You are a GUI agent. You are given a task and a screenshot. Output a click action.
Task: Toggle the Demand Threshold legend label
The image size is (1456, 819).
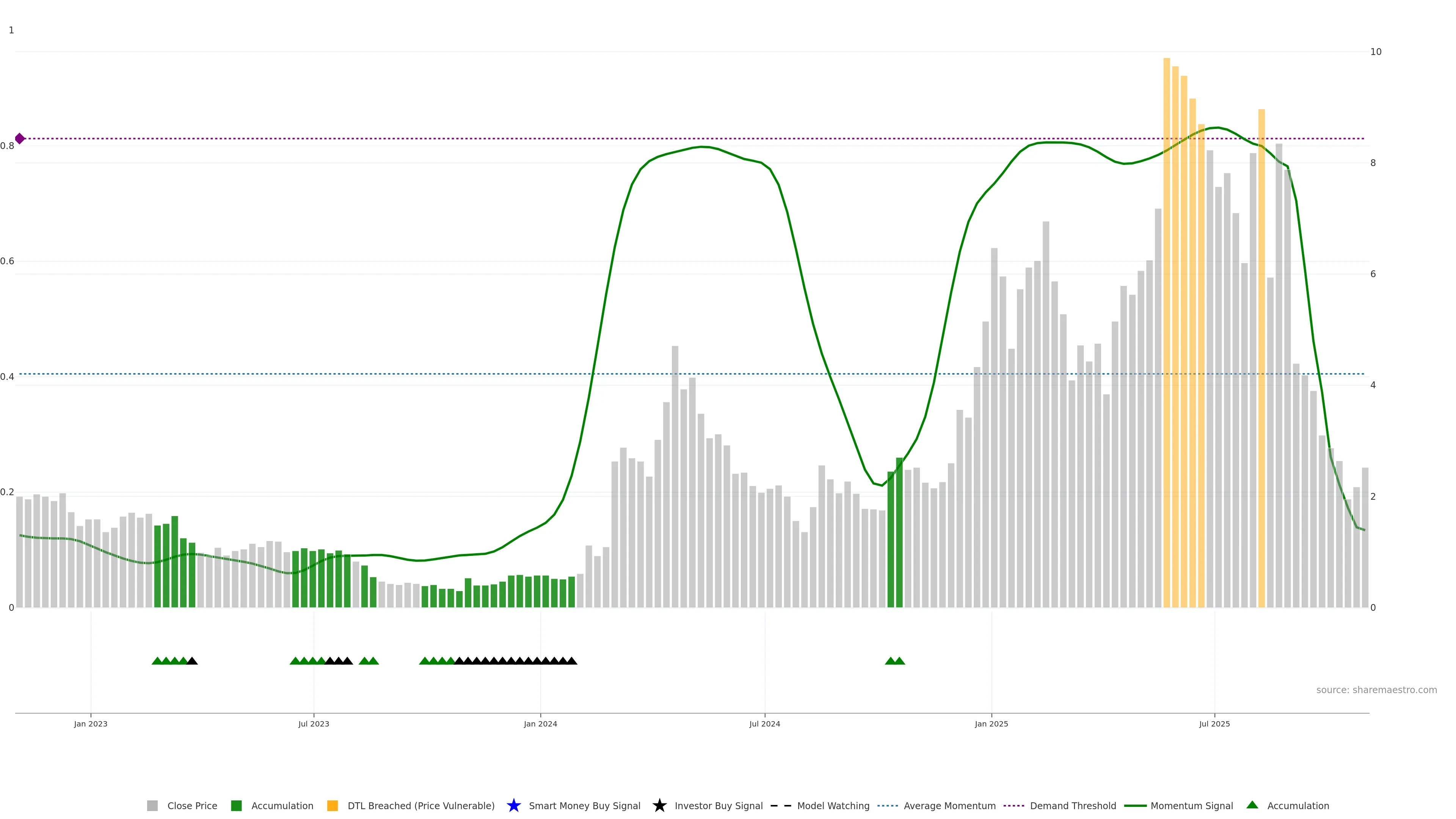click(1073, 805)
